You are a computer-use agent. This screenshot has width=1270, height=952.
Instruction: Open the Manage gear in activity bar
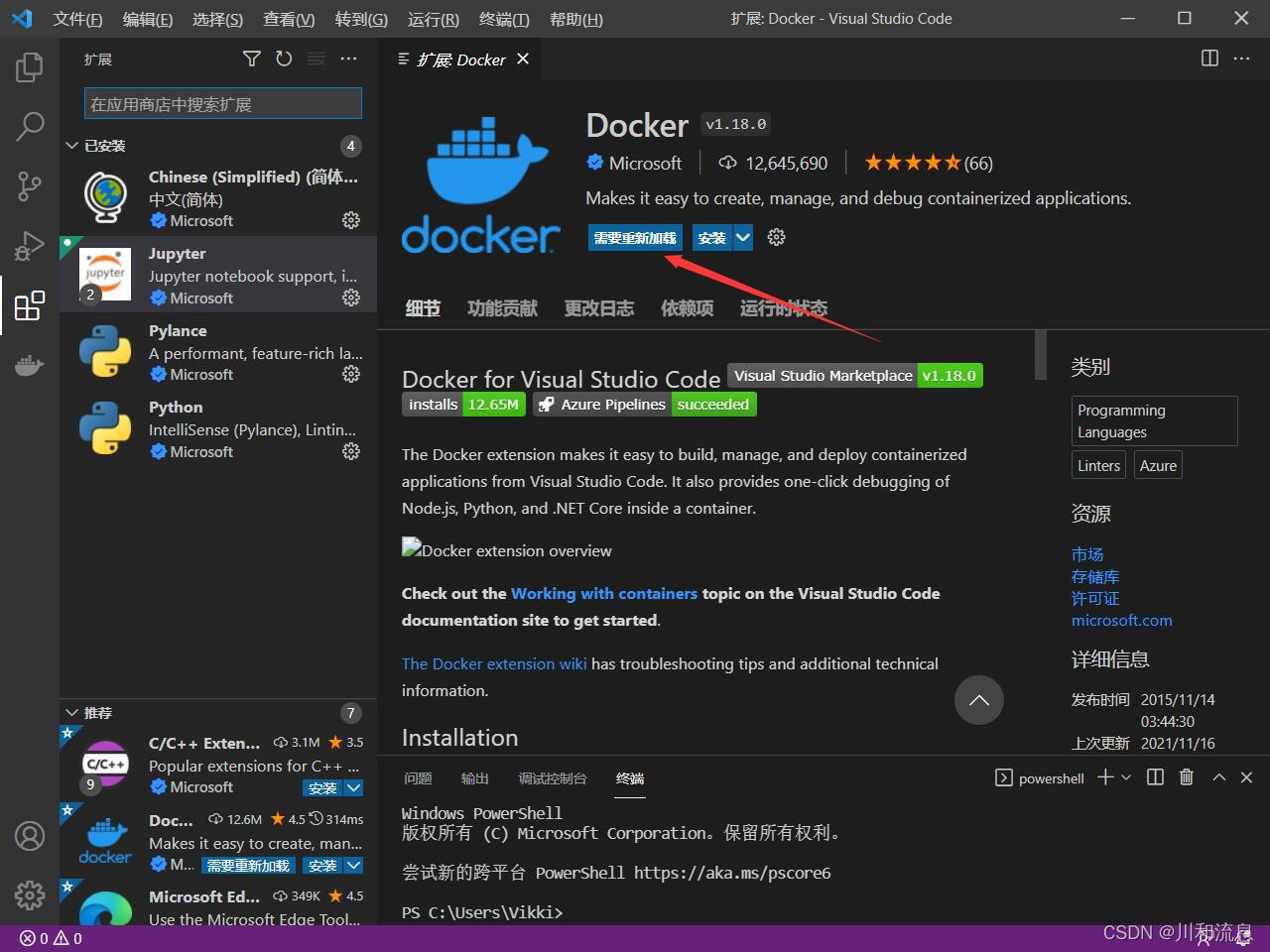30,895
